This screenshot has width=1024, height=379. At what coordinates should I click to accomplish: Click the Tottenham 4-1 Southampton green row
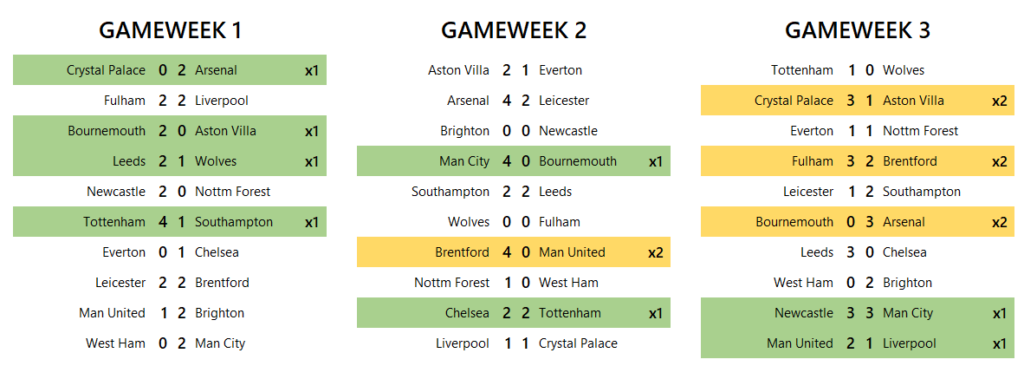point(170,222)
